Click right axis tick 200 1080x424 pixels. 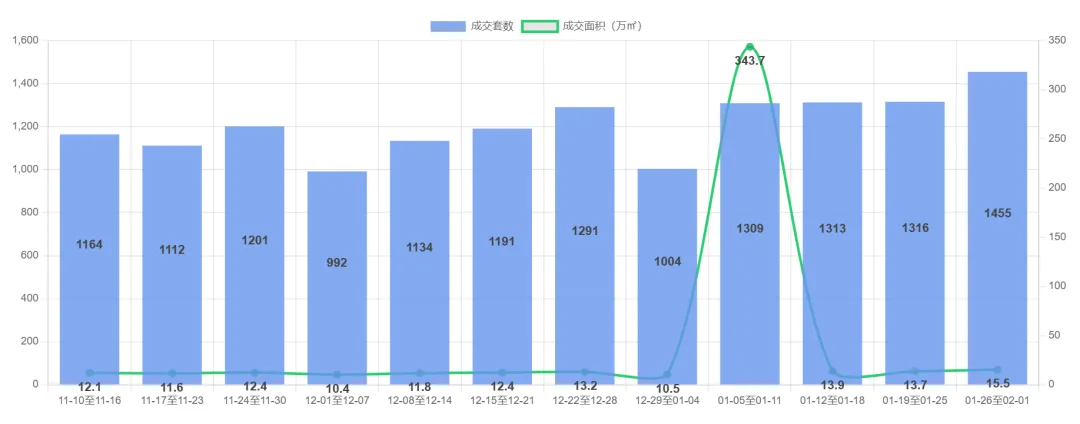(1057, 188)
